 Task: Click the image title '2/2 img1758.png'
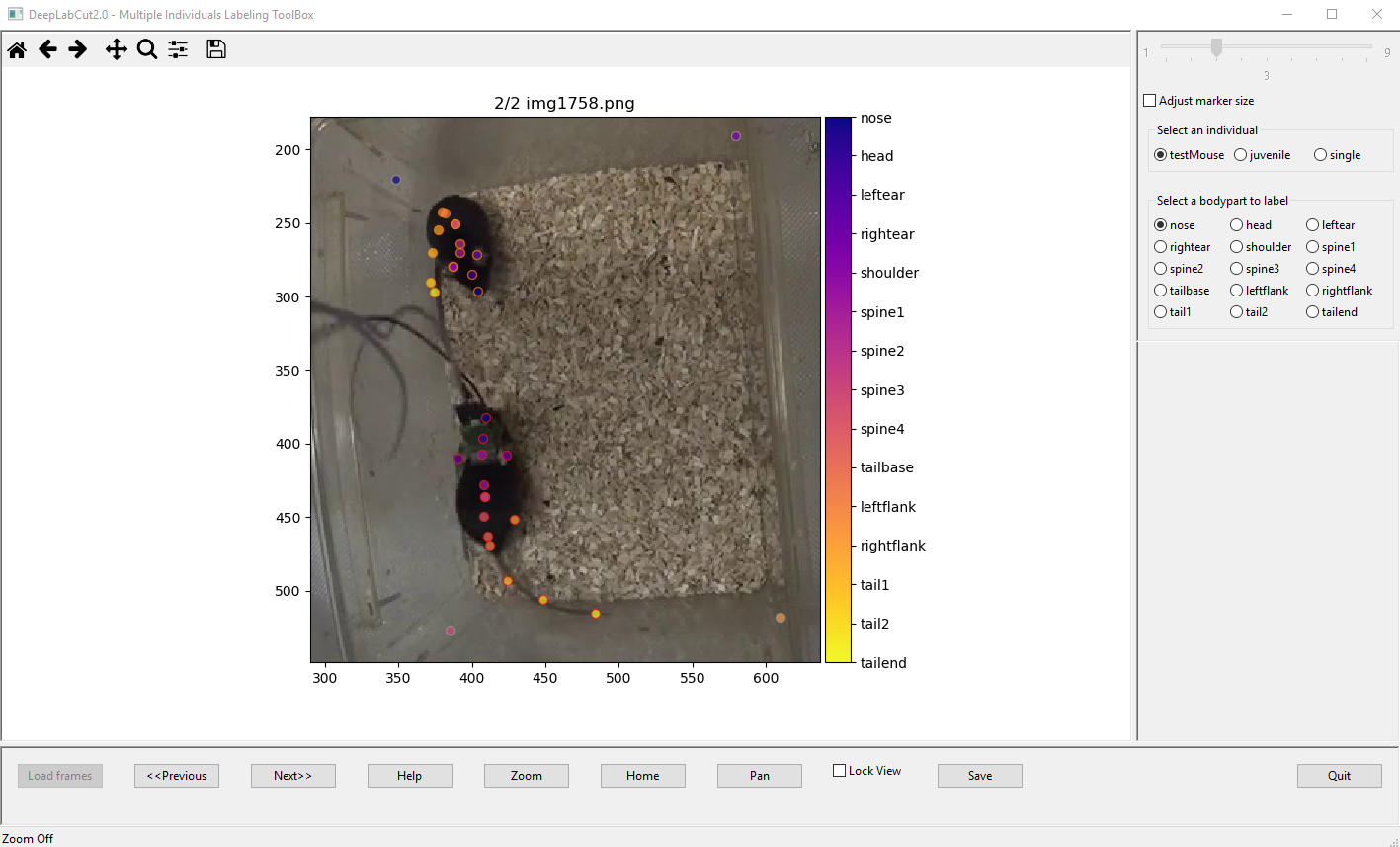[565, 103]
